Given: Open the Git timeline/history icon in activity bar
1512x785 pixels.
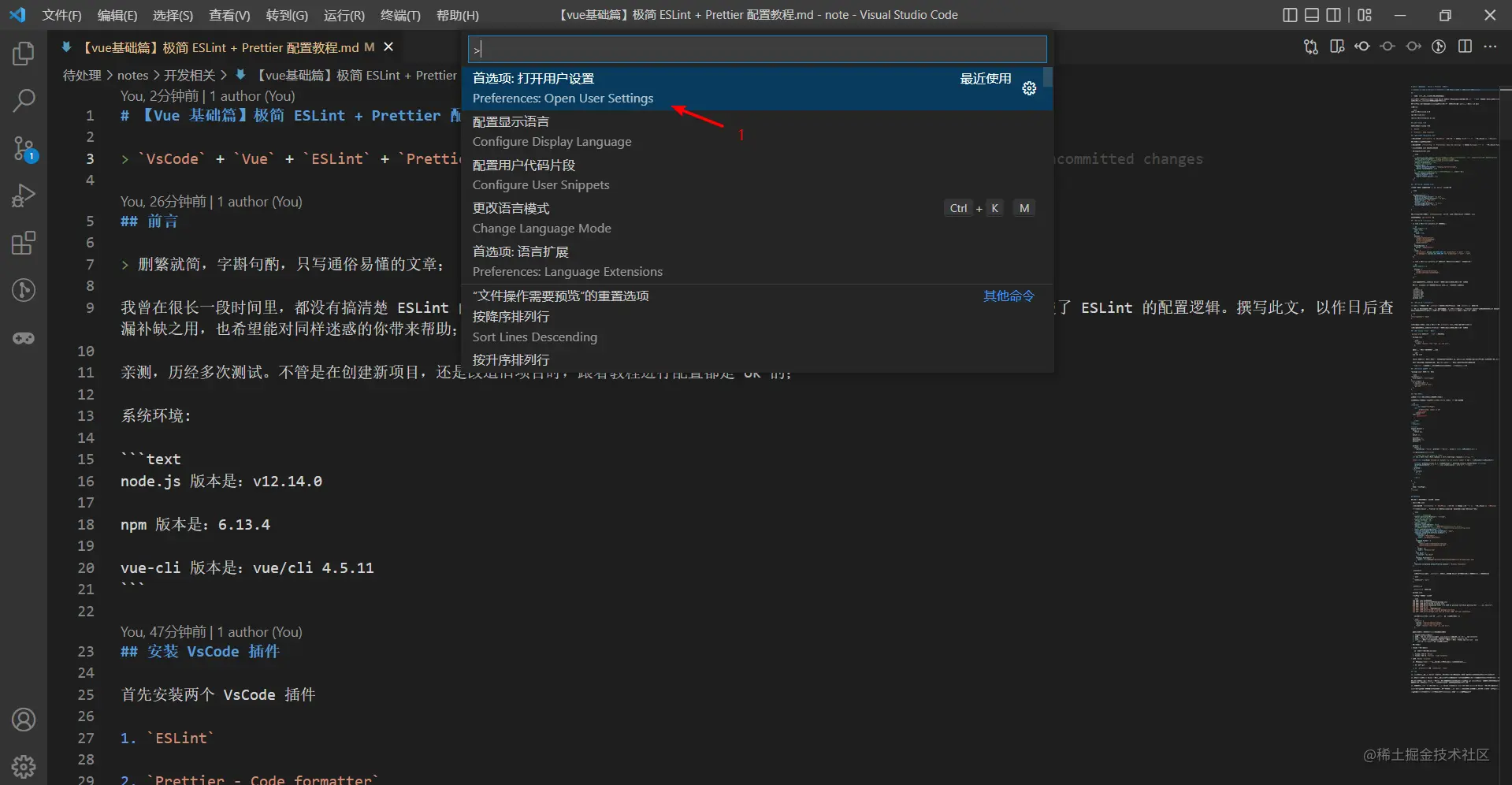Looking at the screenshot, I should pyautogui.click(x=24, y=290).
